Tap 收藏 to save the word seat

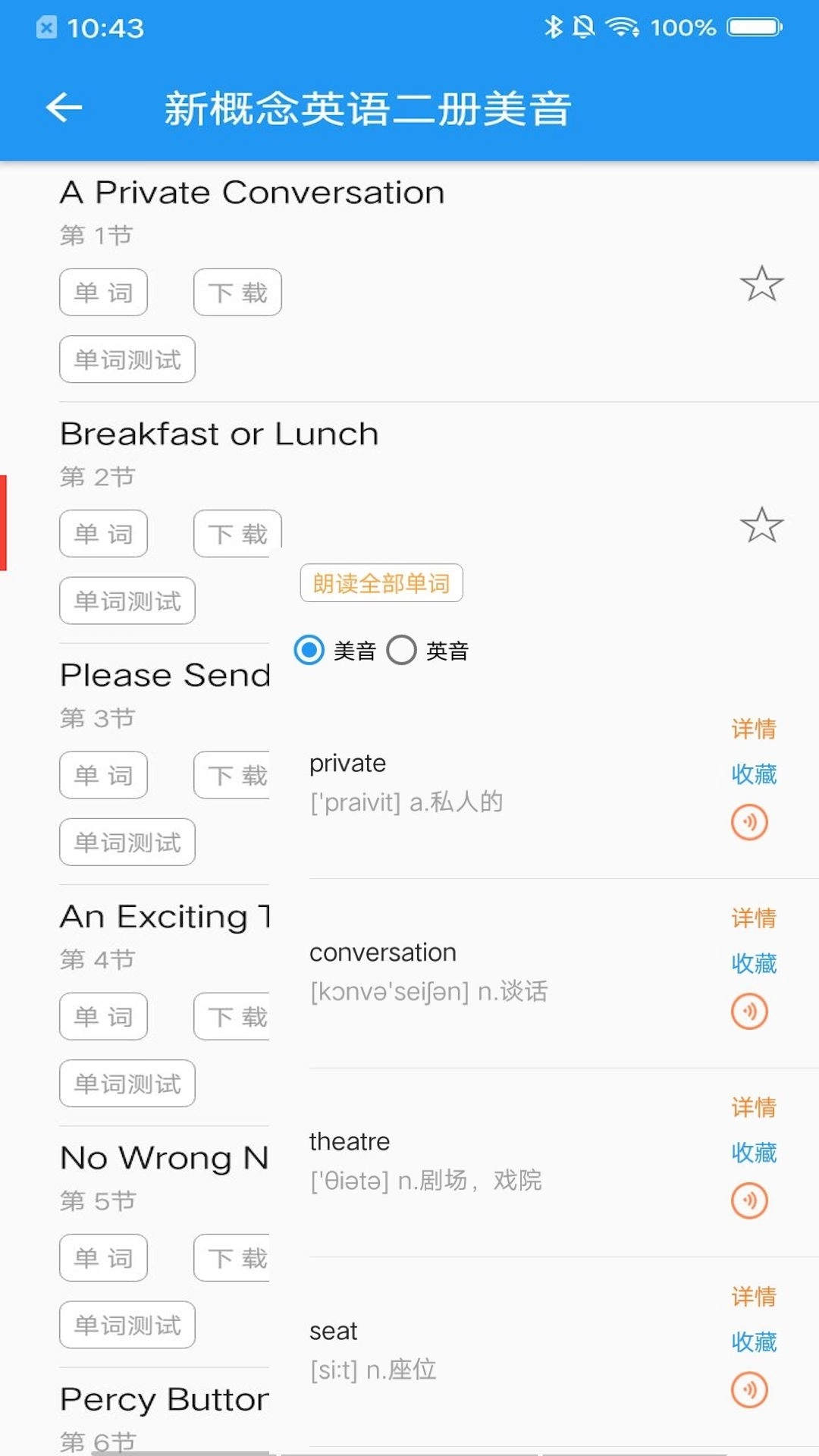tap(754, 1342)
